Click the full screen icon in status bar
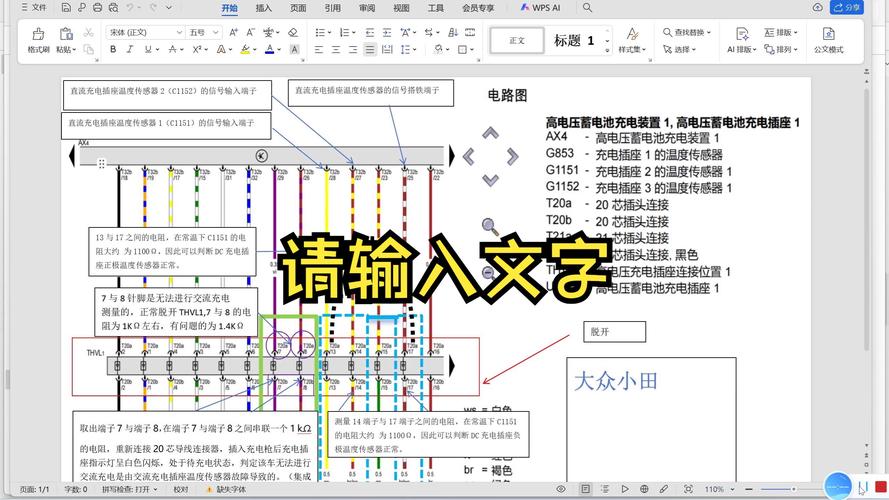The image size is (889, 500). pos(688,489)
